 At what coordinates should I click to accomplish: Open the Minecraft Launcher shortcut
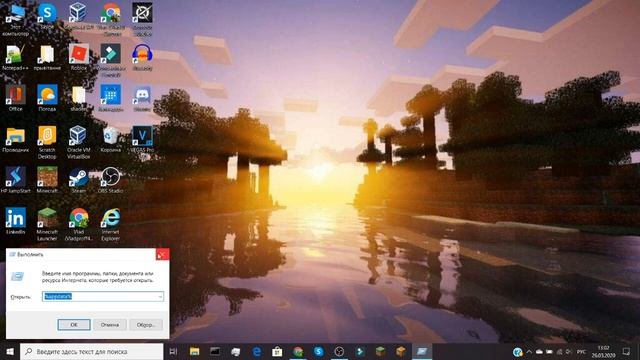tap(47, 224)
